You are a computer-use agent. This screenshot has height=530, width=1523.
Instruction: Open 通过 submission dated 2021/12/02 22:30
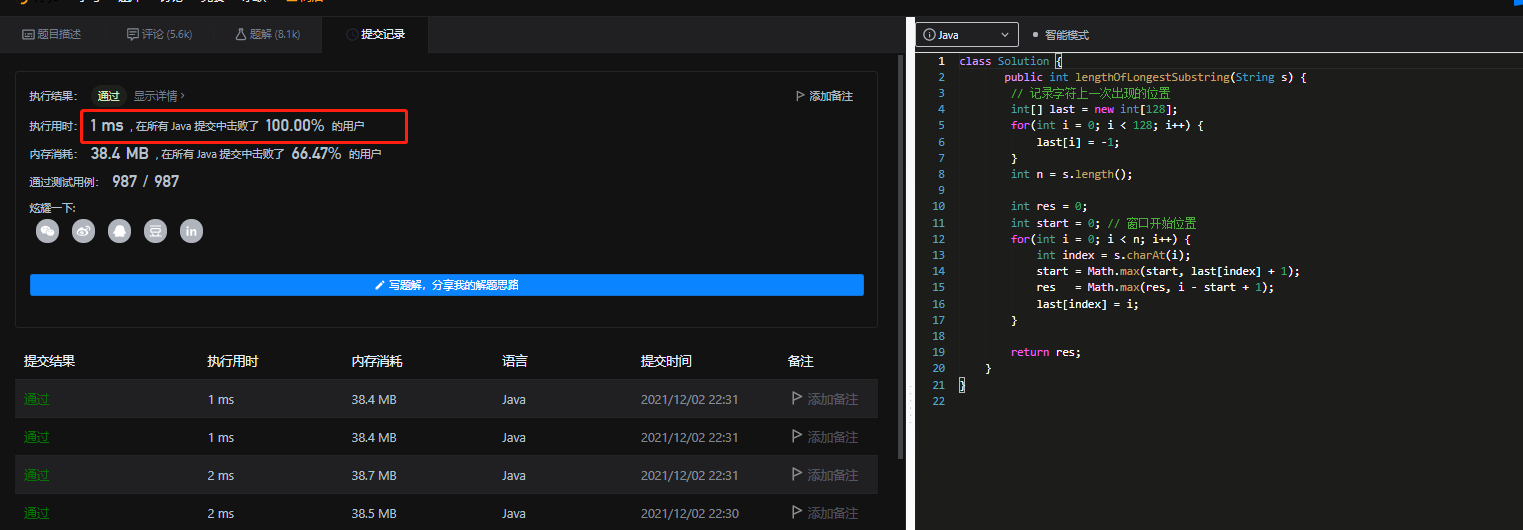(37, 513)
